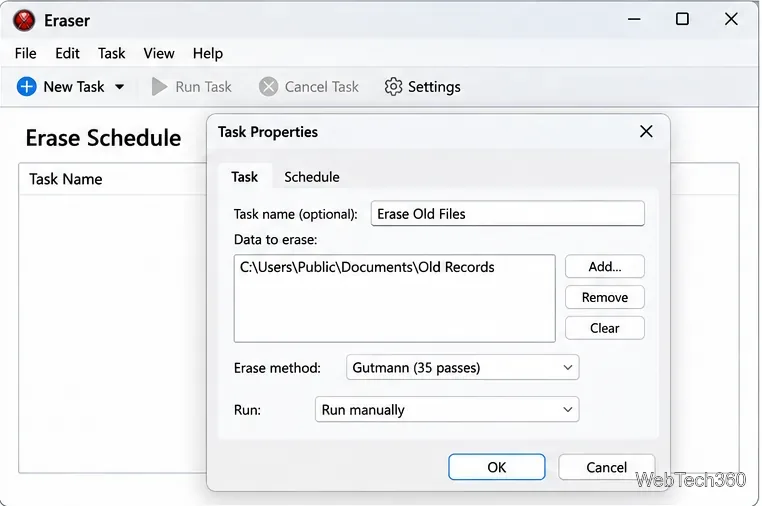
Task: Open the File menu
Action: coord(26,53)
